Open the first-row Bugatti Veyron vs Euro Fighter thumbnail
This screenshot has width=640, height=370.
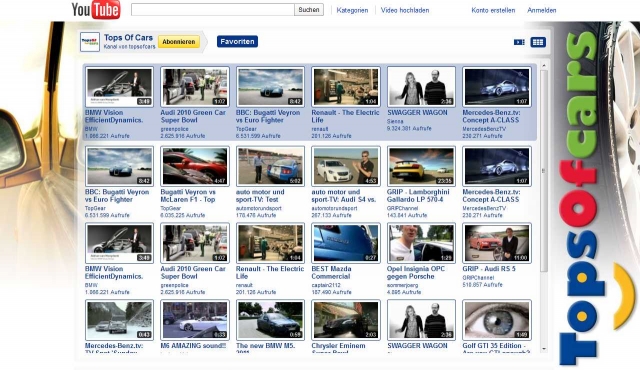click(270, 87)
